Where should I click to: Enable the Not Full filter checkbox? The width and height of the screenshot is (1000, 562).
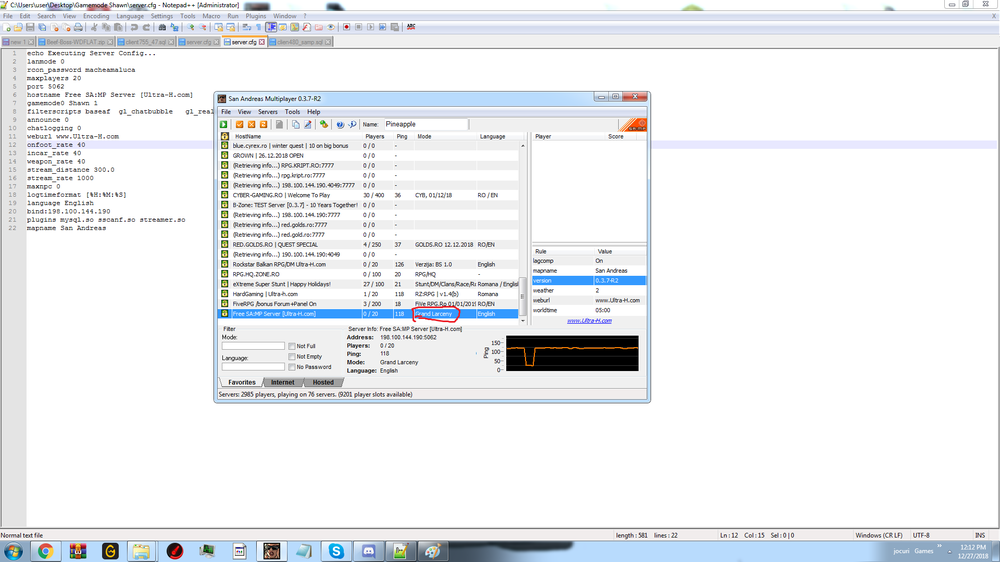tap(291, 346)
